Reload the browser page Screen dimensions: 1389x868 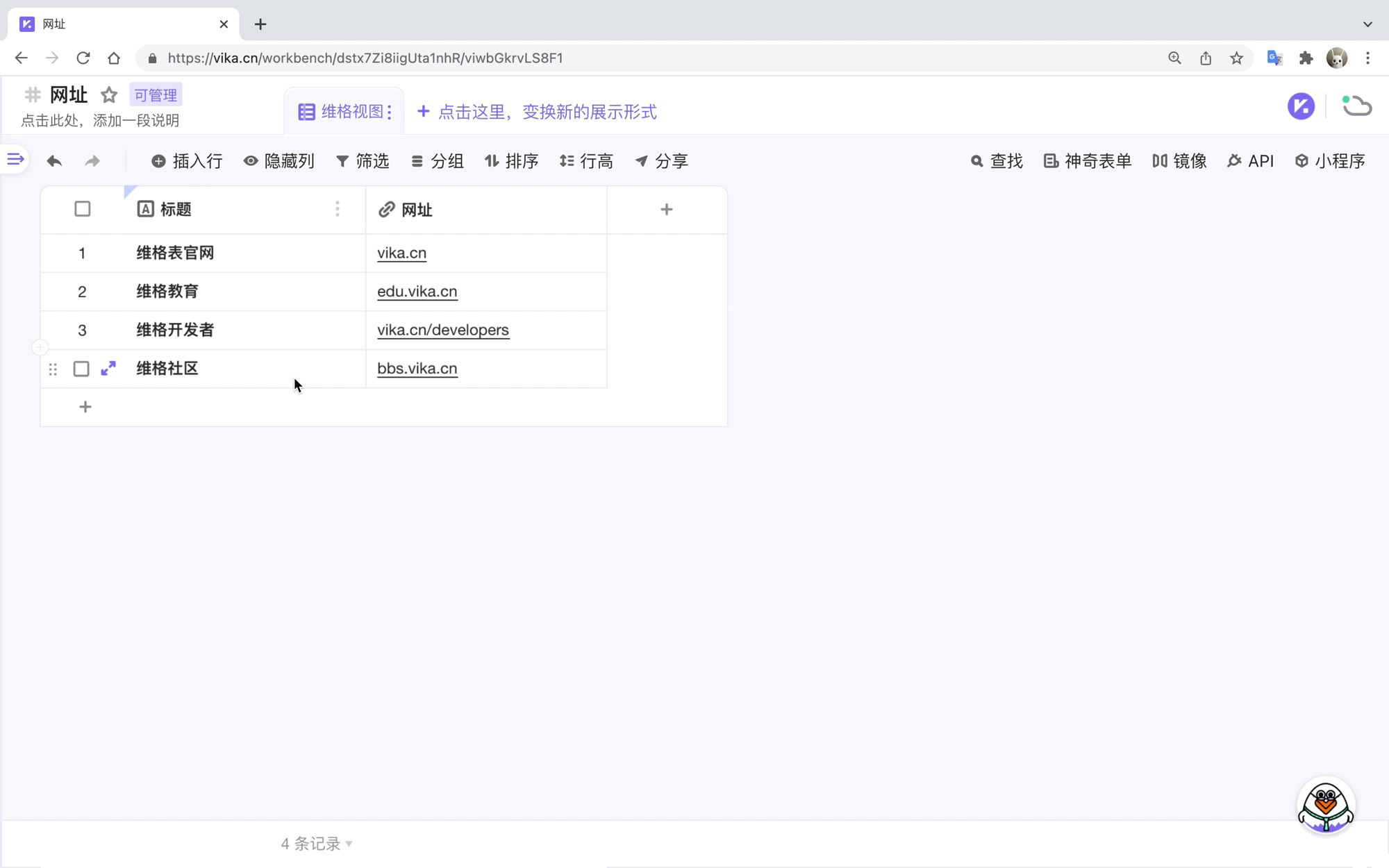pos(83,58)
